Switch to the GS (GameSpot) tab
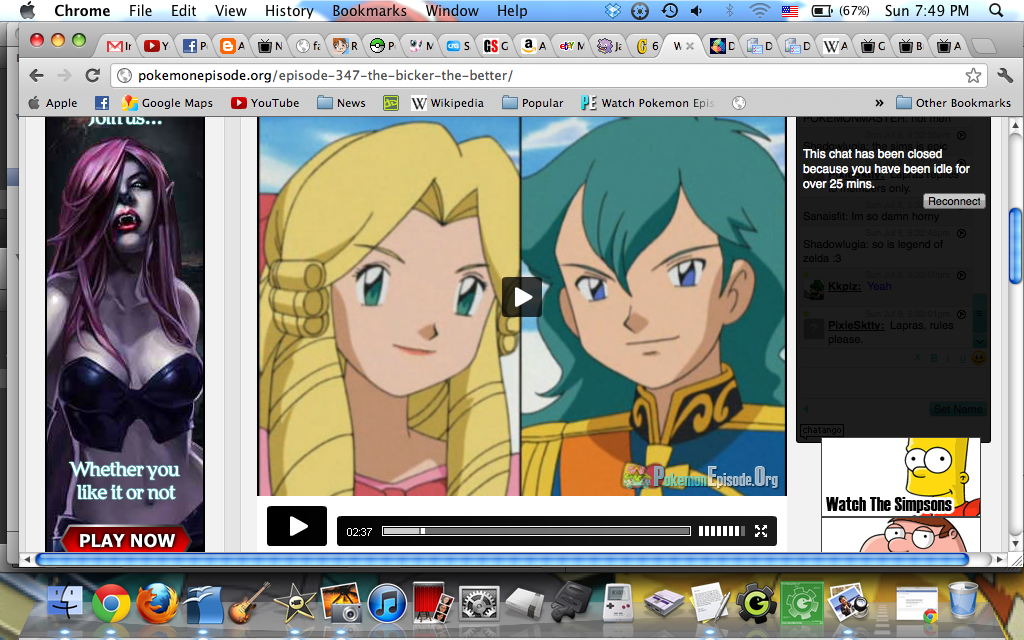 pos(496,46)
